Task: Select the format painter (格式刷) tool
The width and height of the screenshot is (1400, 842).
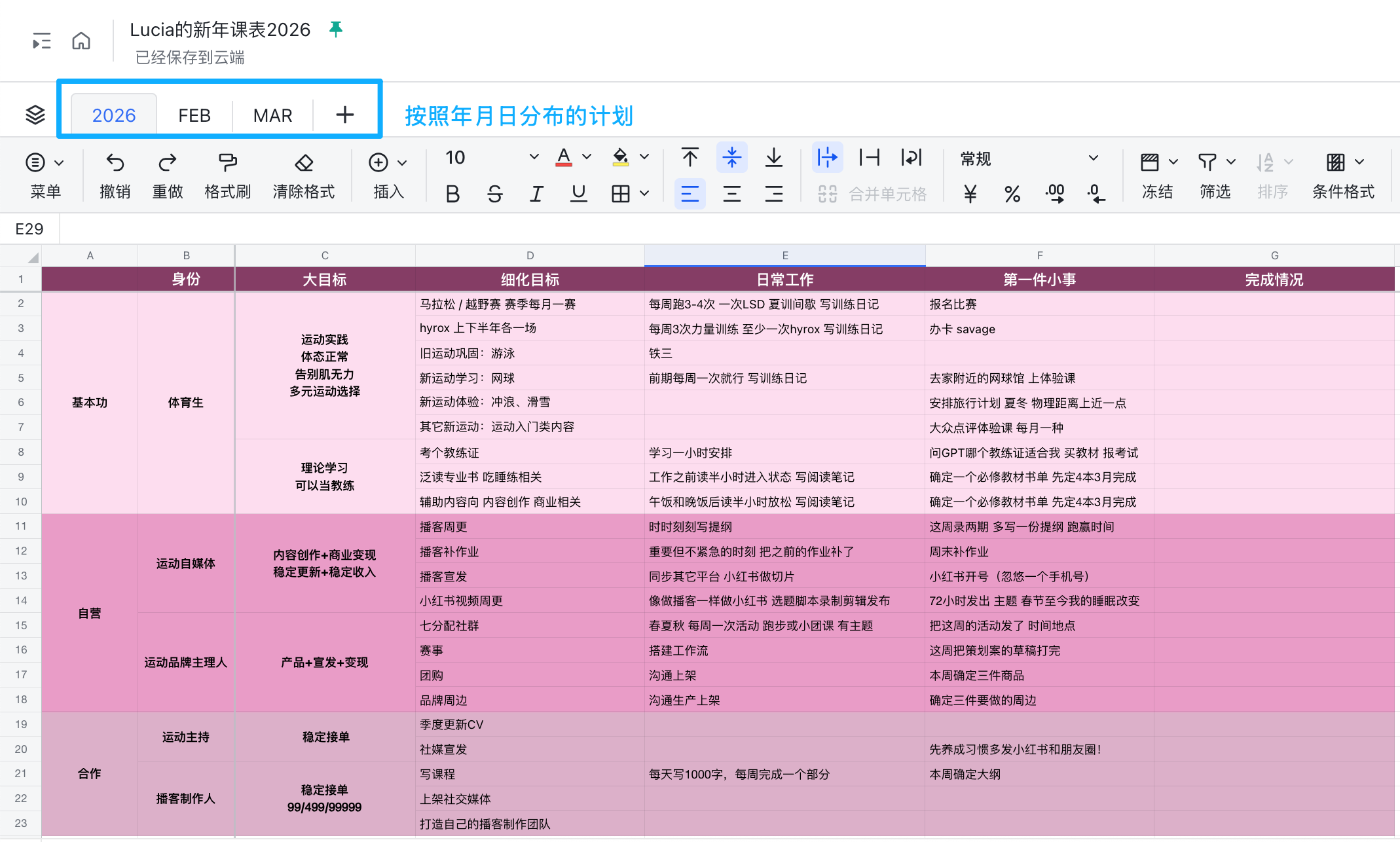Action: tap(227, 162)
